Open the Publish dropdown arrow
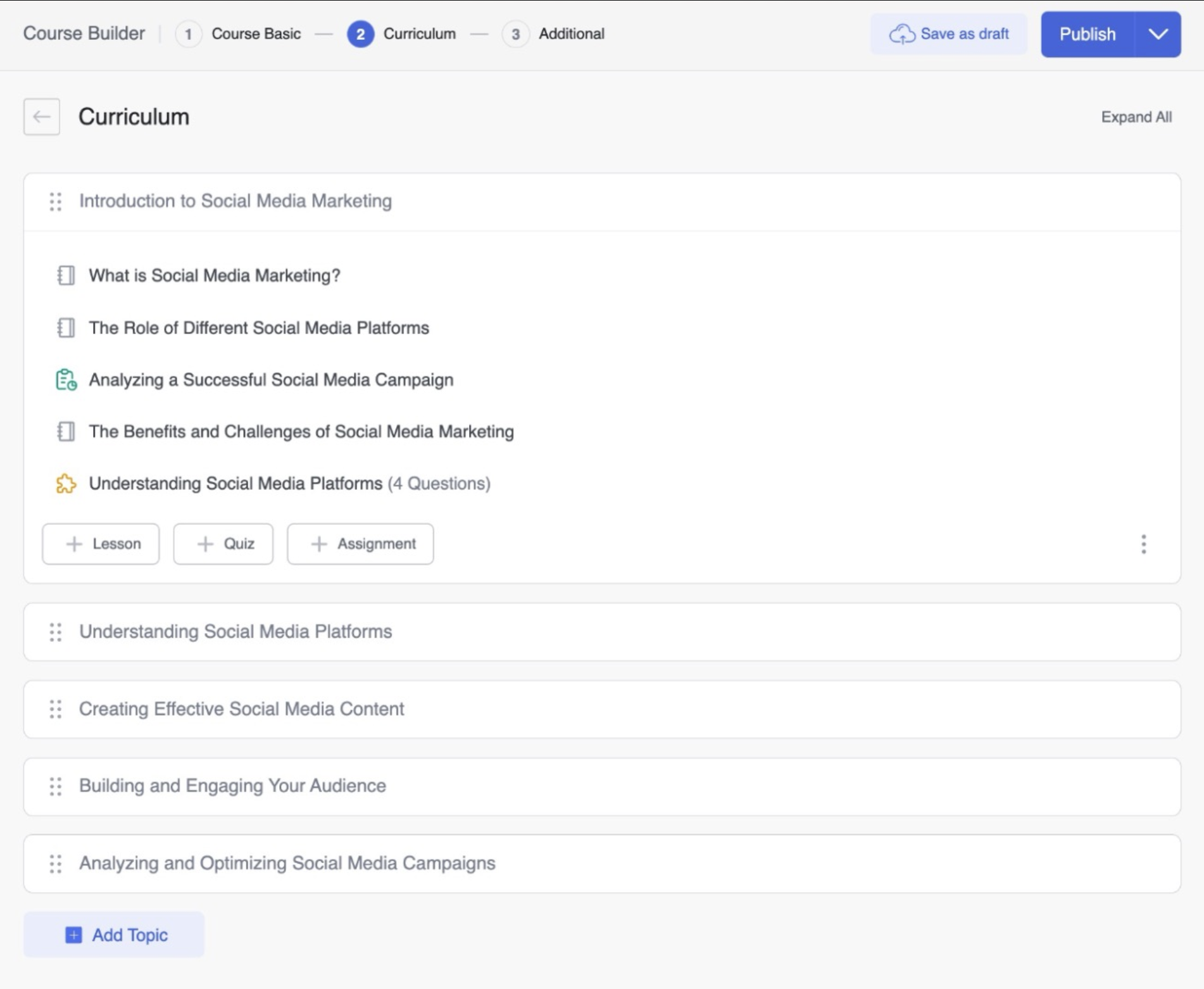Viewport: 1204px width, 989px height. point(1158,34)
